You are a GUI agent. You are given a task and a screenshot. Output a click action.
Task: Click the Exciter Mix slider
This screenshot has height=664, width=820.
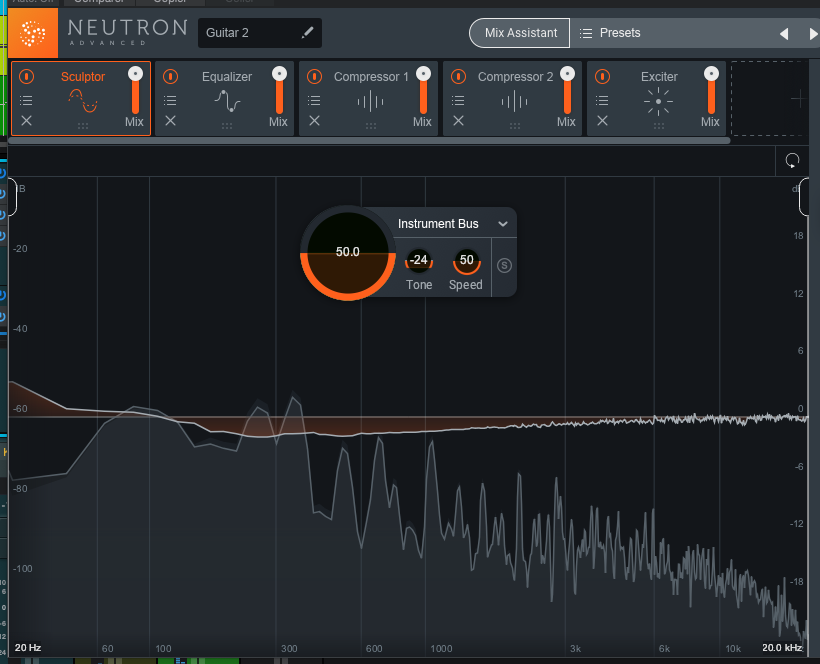[711, 90]
